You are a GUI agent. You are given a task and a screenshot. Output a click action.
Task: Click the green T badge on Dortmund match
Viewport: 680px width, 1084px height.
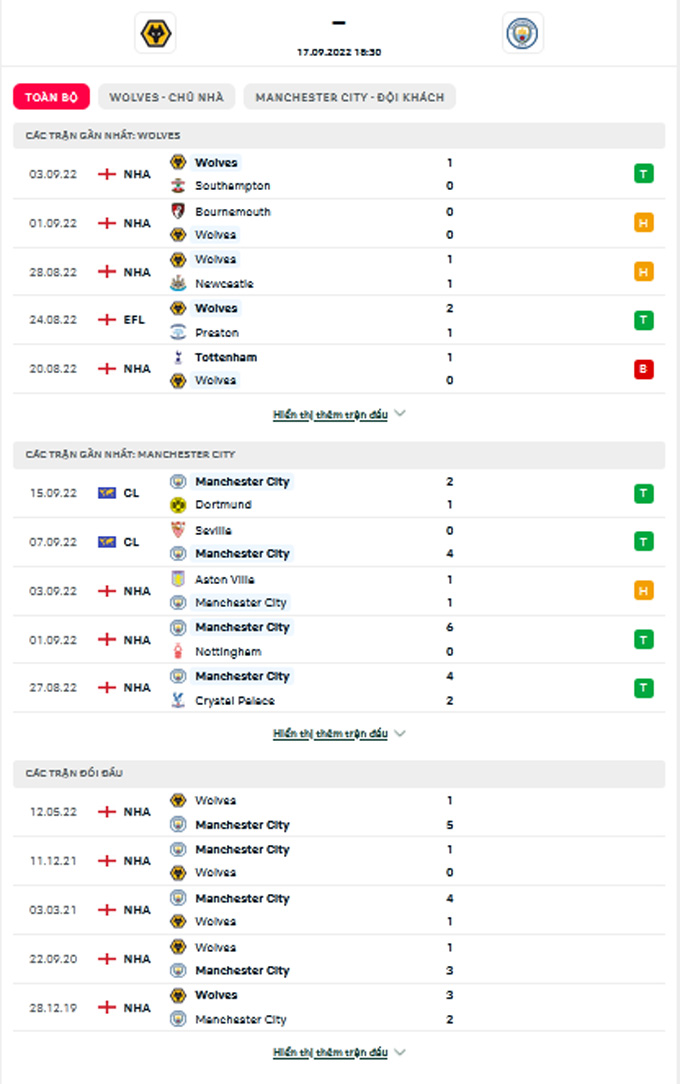643,493
